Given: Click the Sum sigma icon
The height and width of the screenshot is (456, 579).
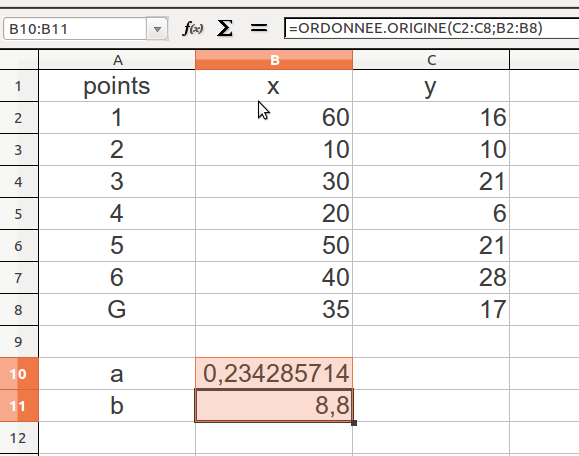Looking at the screenshot, I should pos(225,28).
